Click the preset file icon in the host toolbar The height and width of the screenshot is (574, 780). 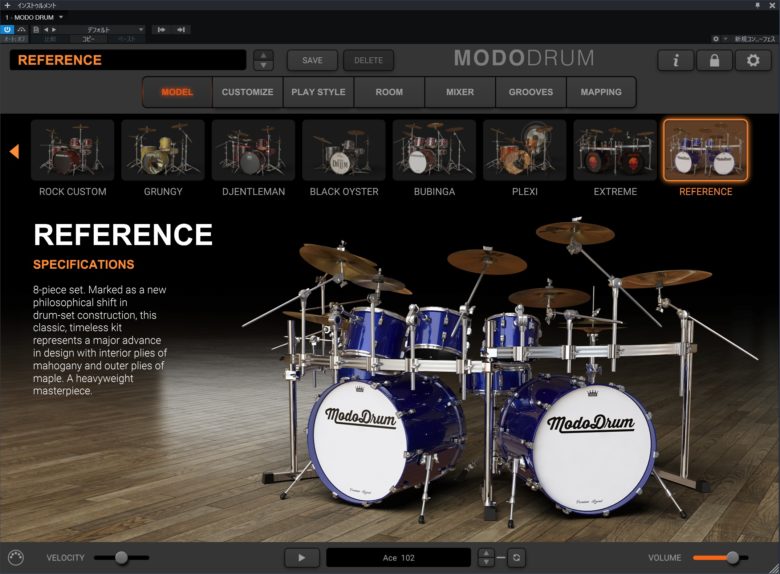[36, 29]
